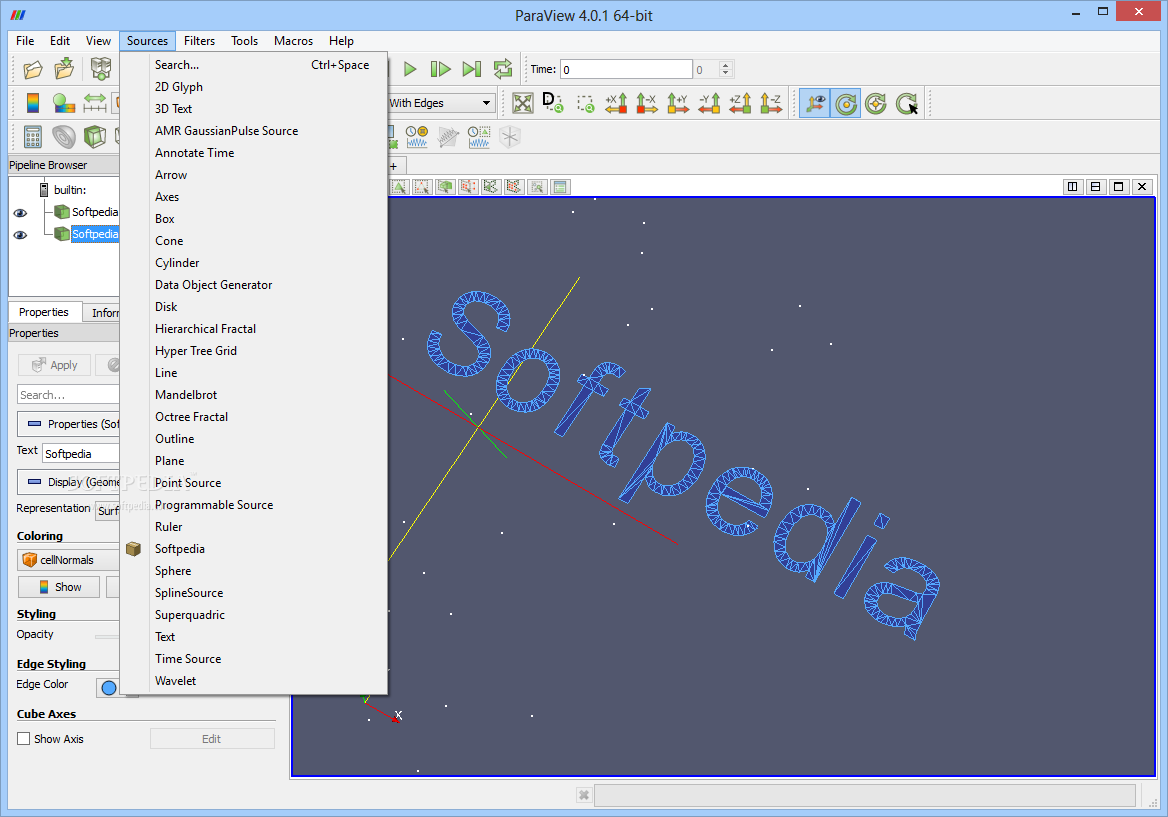
Task: Open the File menu
Action: click(25, 41)
